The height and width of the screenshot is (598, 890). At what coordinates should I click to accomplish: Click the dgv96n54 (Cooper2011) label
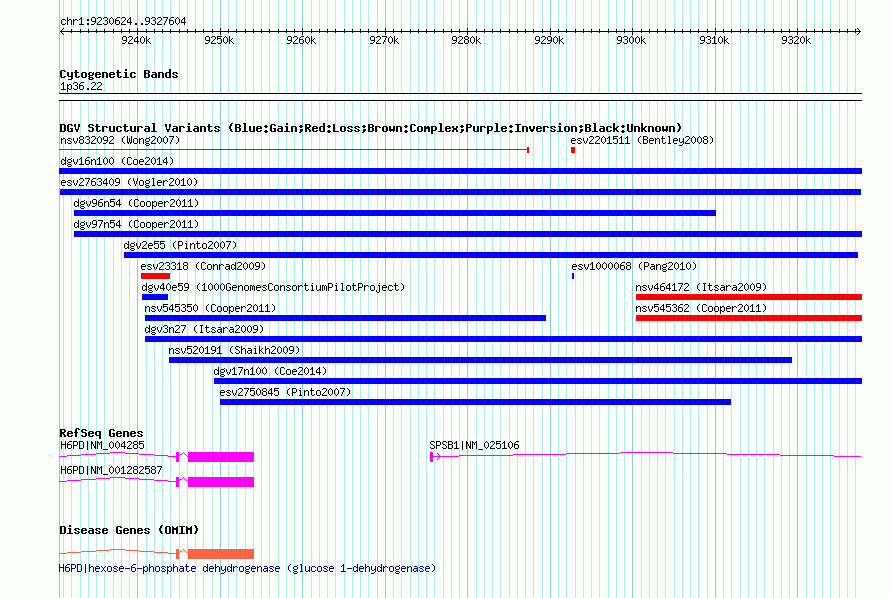pos(136,203)
